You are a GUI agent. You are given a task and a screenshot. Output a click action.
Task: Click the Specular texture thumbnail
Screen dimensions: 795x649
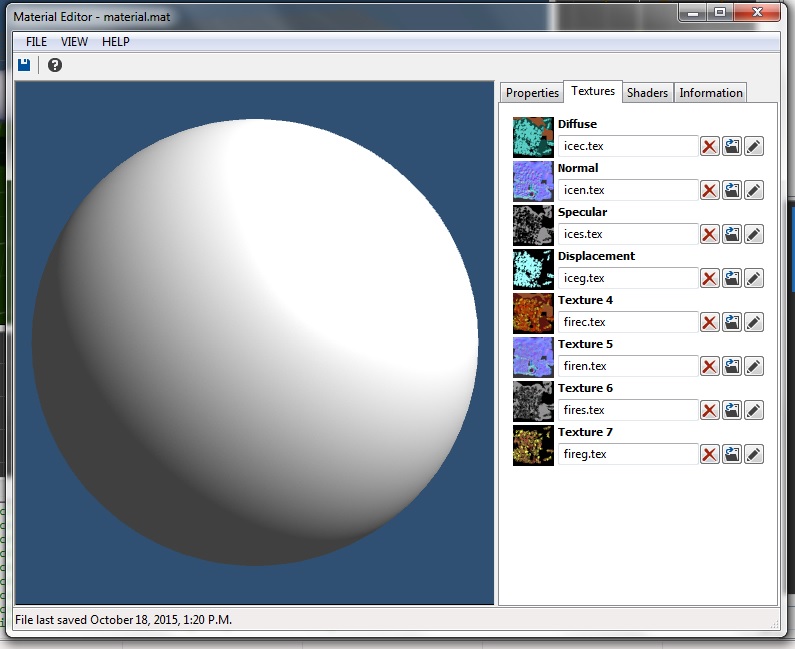tap(533, 226)
